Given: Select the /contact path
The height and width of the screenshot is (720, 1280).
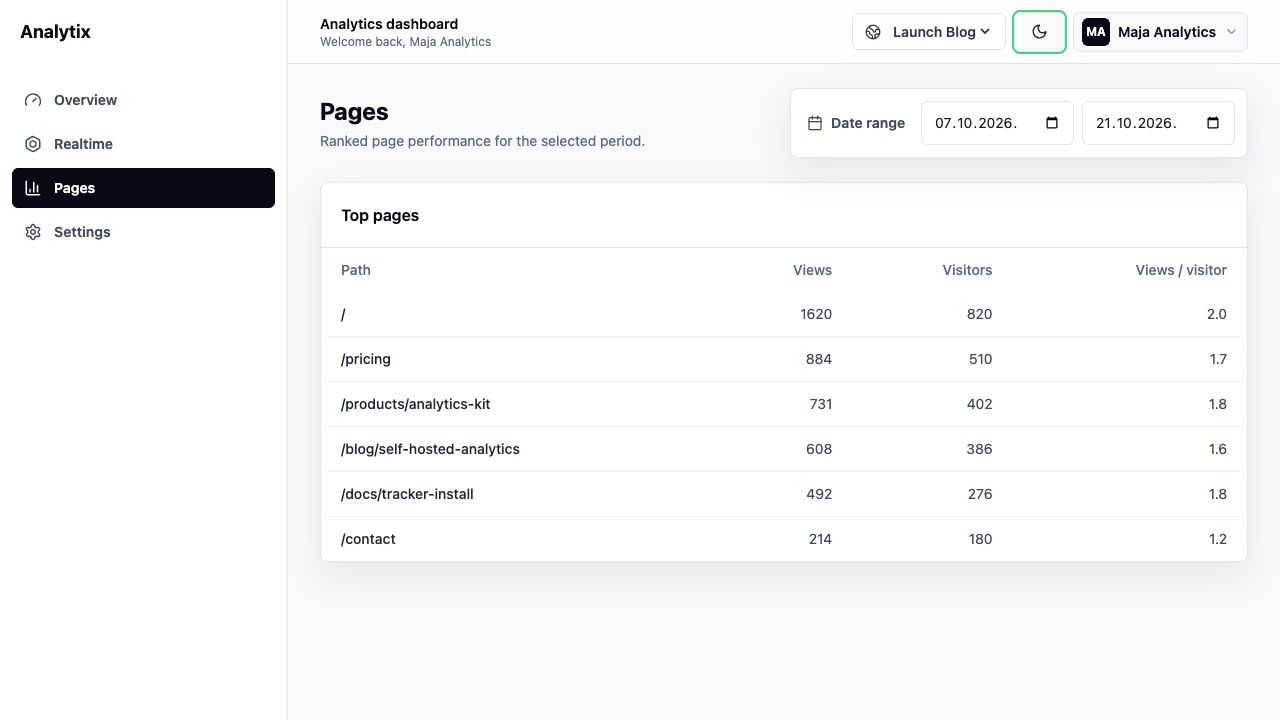Looking at the screenshot, I should click(368, 539).
